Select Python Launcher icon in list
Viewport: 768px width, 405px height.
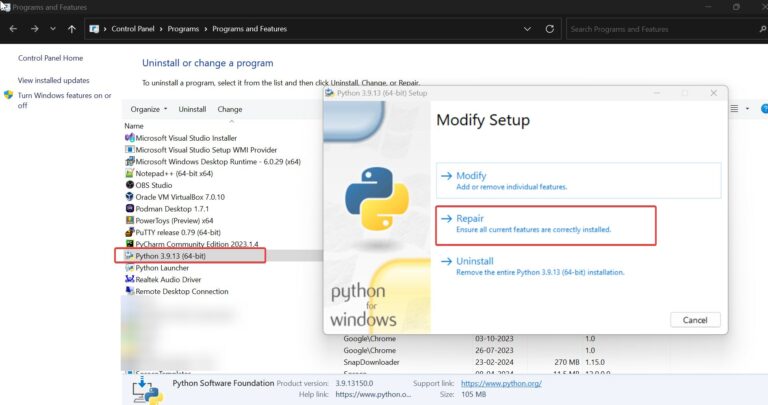pos(129,268)
